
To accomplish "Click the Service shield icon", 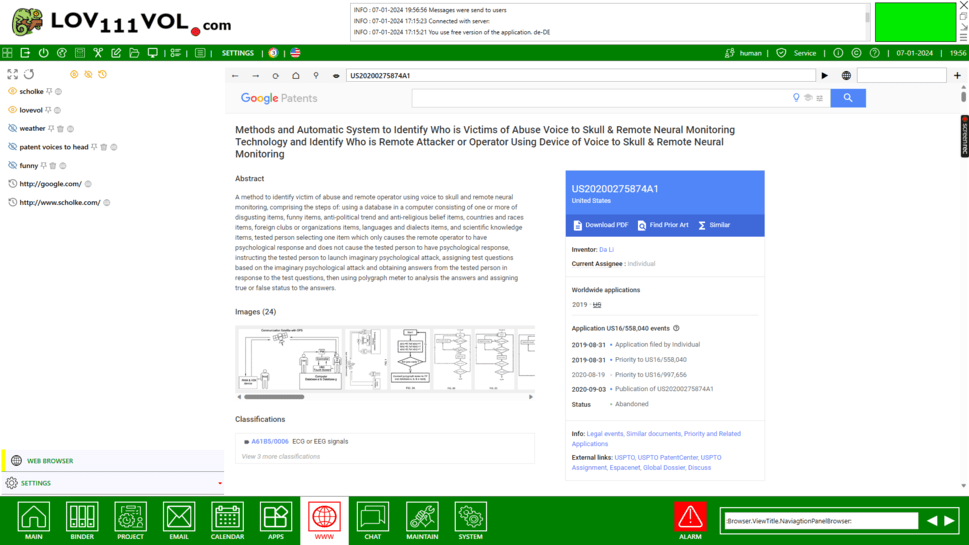I will pos(781,53).
